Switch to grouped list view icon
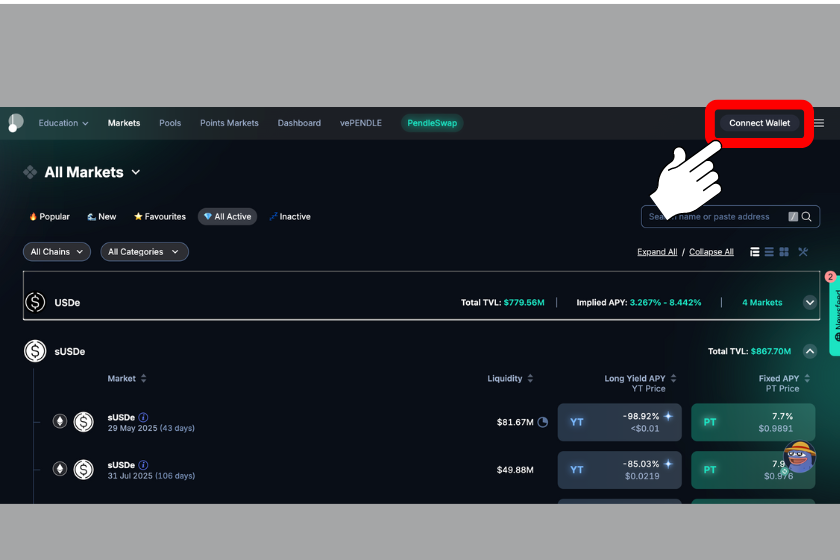Image resolution: width=840 pixels, height=560 pixels. pyautogui.click(x=754, y=252)
